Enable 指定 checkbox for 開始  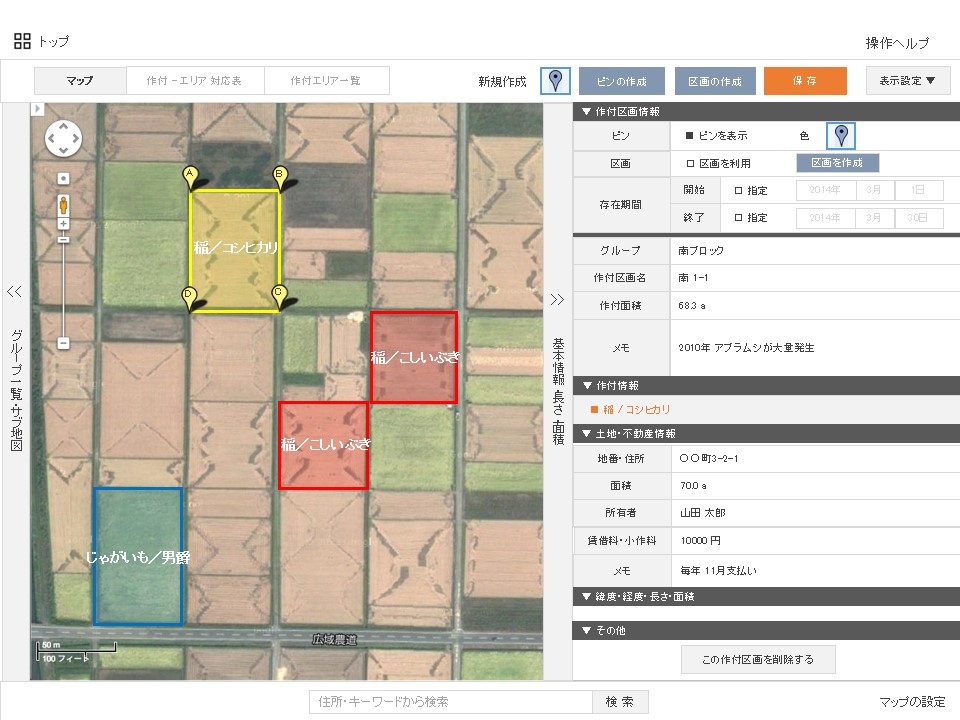click(x=738, y=190)
